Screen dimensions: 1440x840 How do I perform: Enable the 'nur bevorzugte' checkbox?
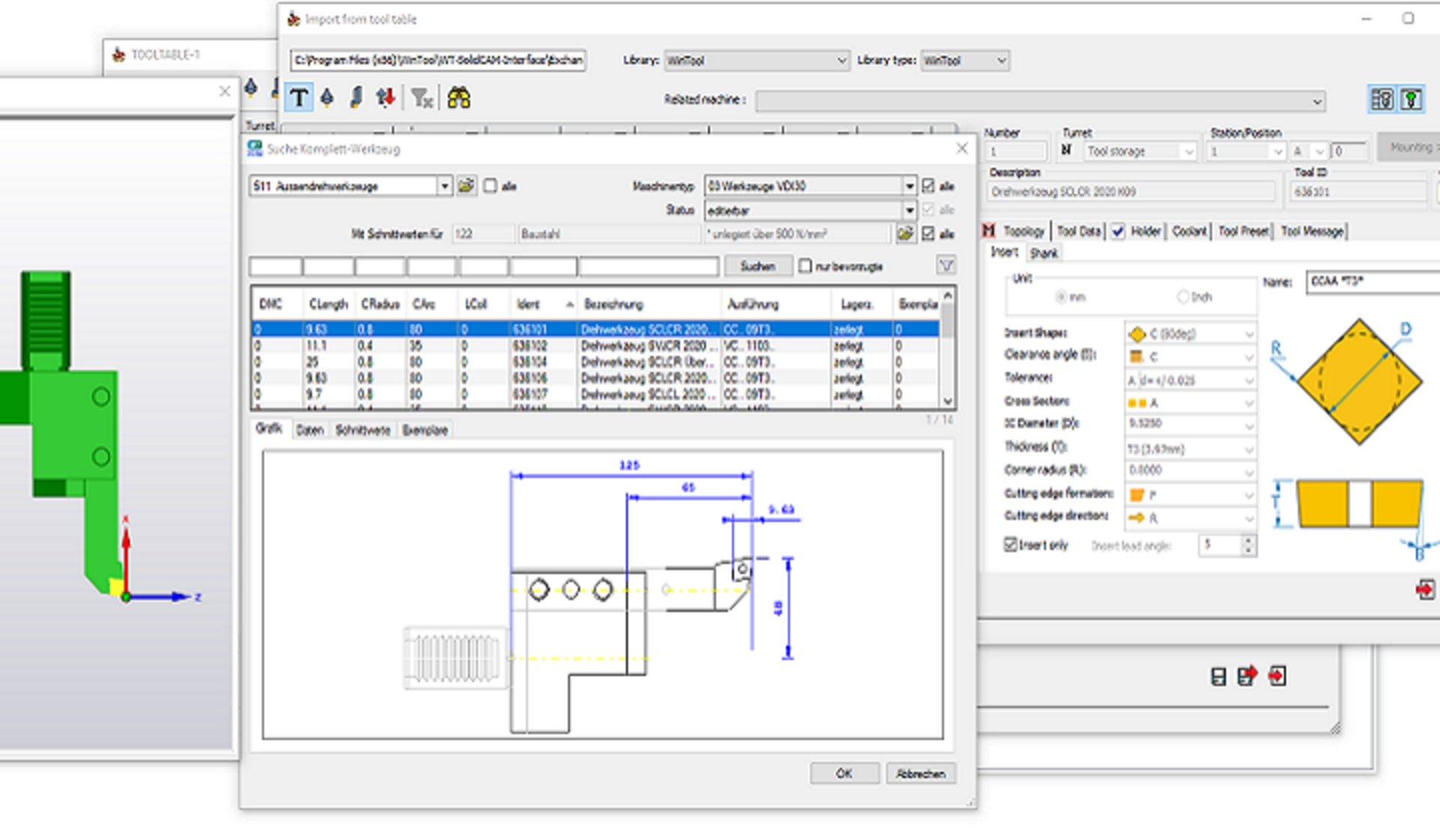[805, 266]
